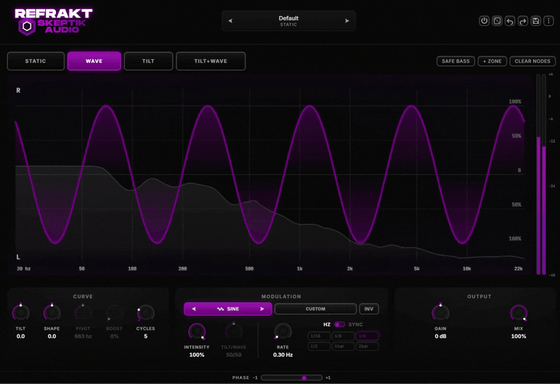Select the WAVE mode tab
The width and height of the screenshot is (560, 384).
pos(94,61)
